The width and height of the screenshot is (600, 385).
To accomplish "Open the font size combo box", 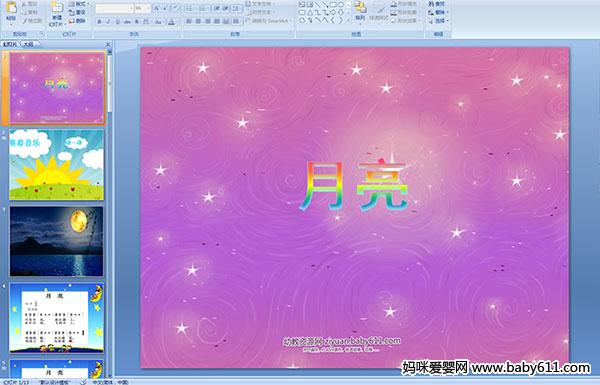I will pyautogui.click(x=142, y=8).
